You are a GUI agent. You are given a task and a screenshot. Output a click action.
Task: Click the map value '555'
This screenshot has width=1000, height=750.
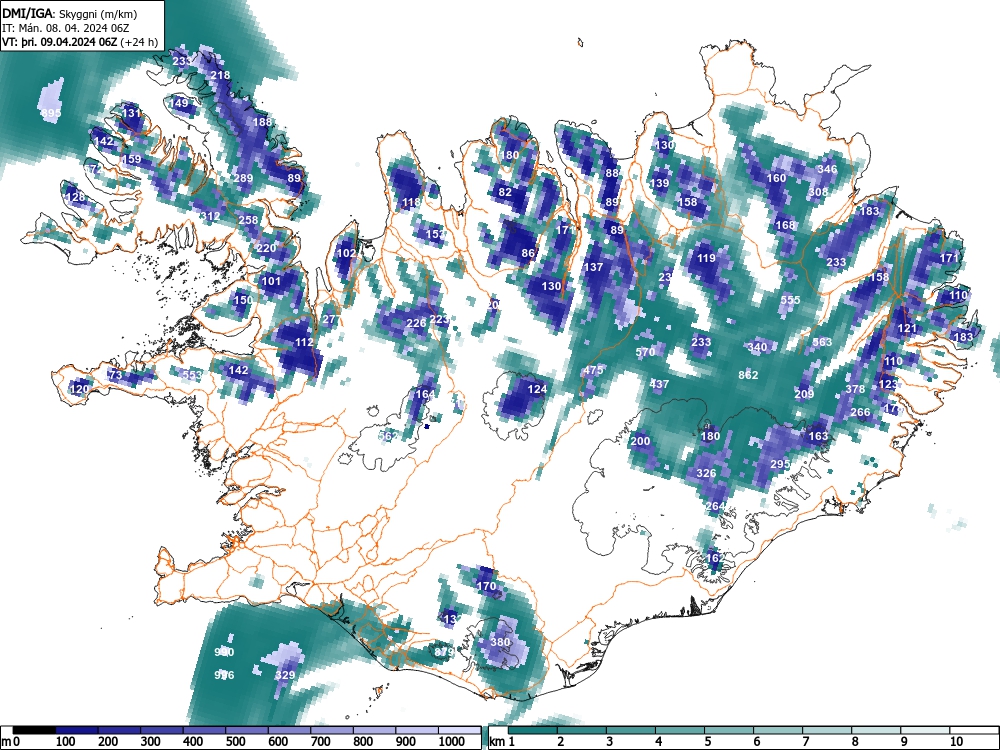click(x=790, y=300)
